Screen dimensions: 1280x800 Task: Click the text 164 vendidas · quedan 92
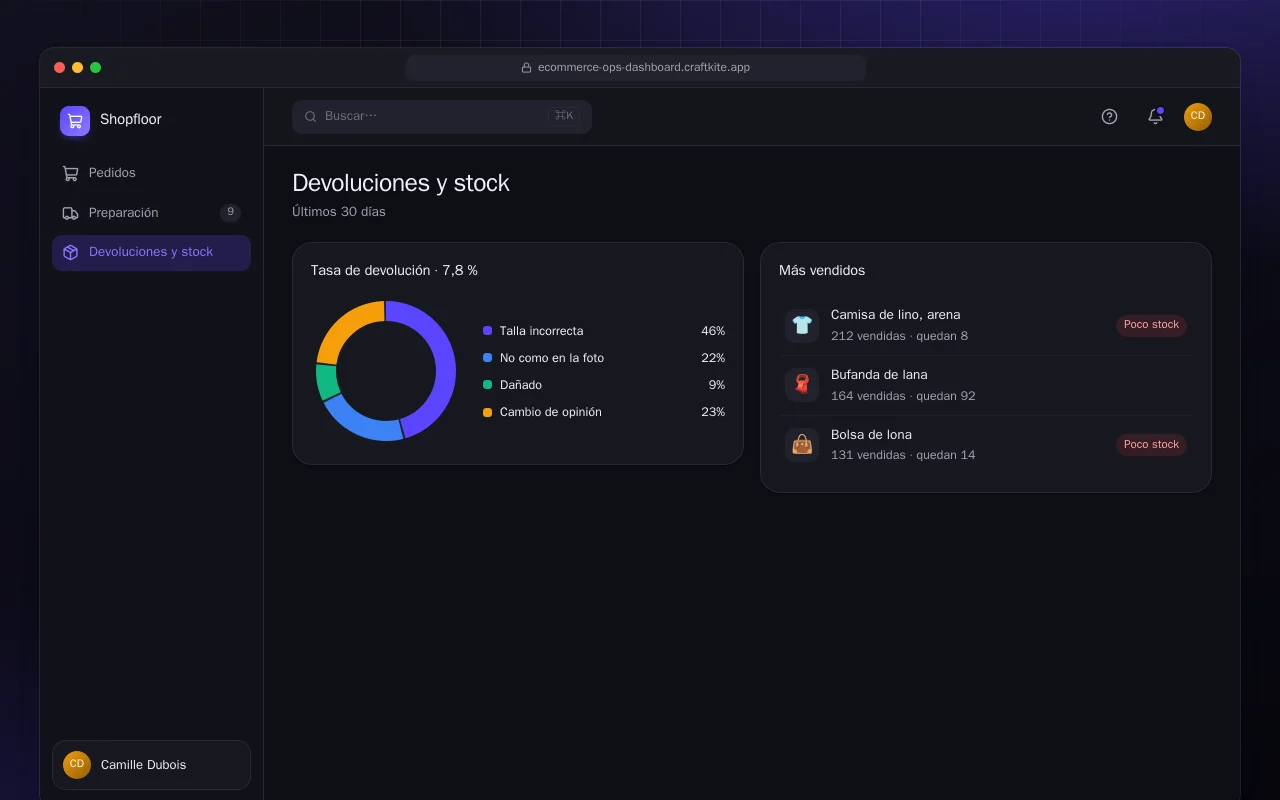(903, 396)
